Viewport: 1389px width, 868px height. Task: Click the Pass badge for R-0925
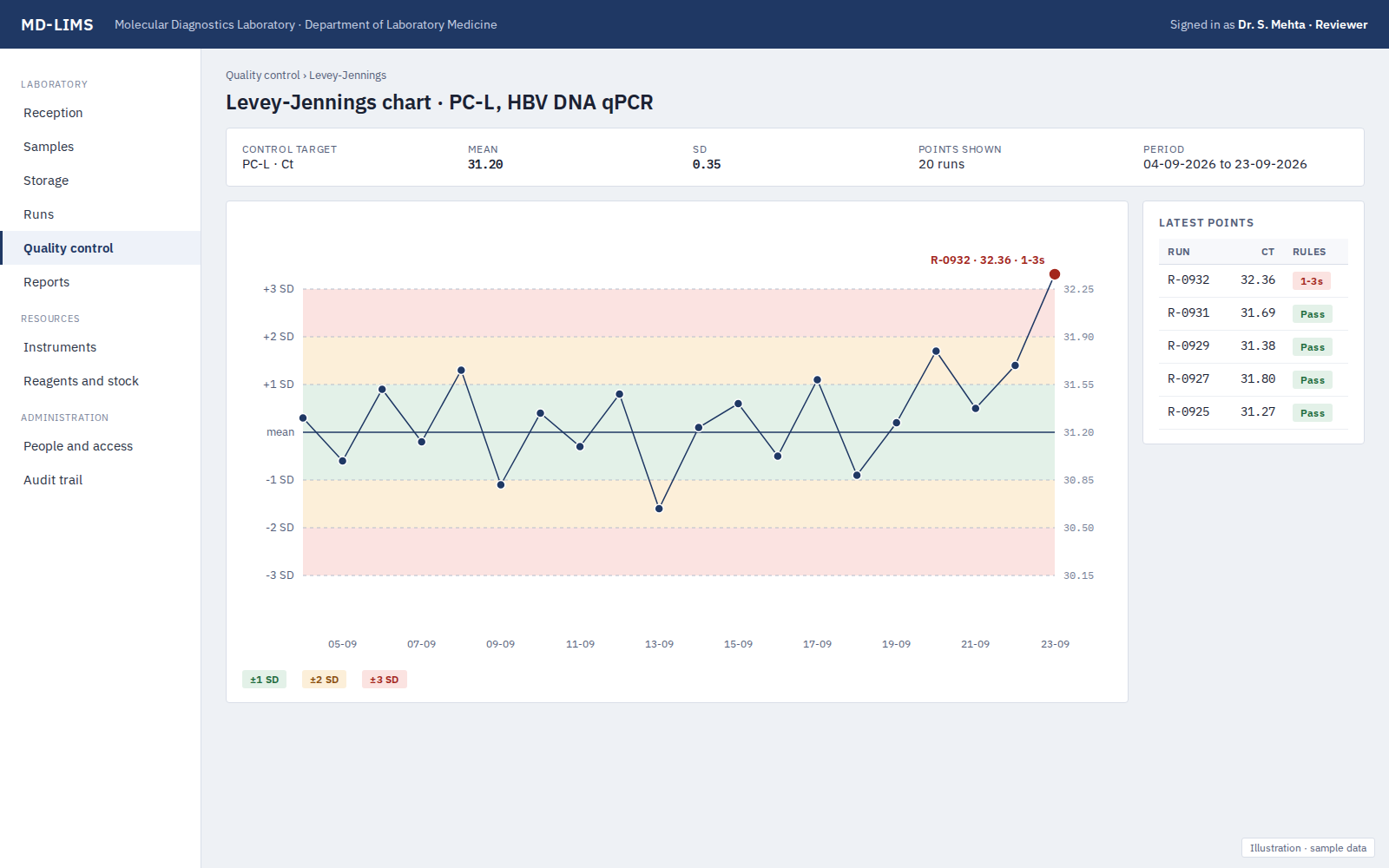click(x=1313, y=413)
